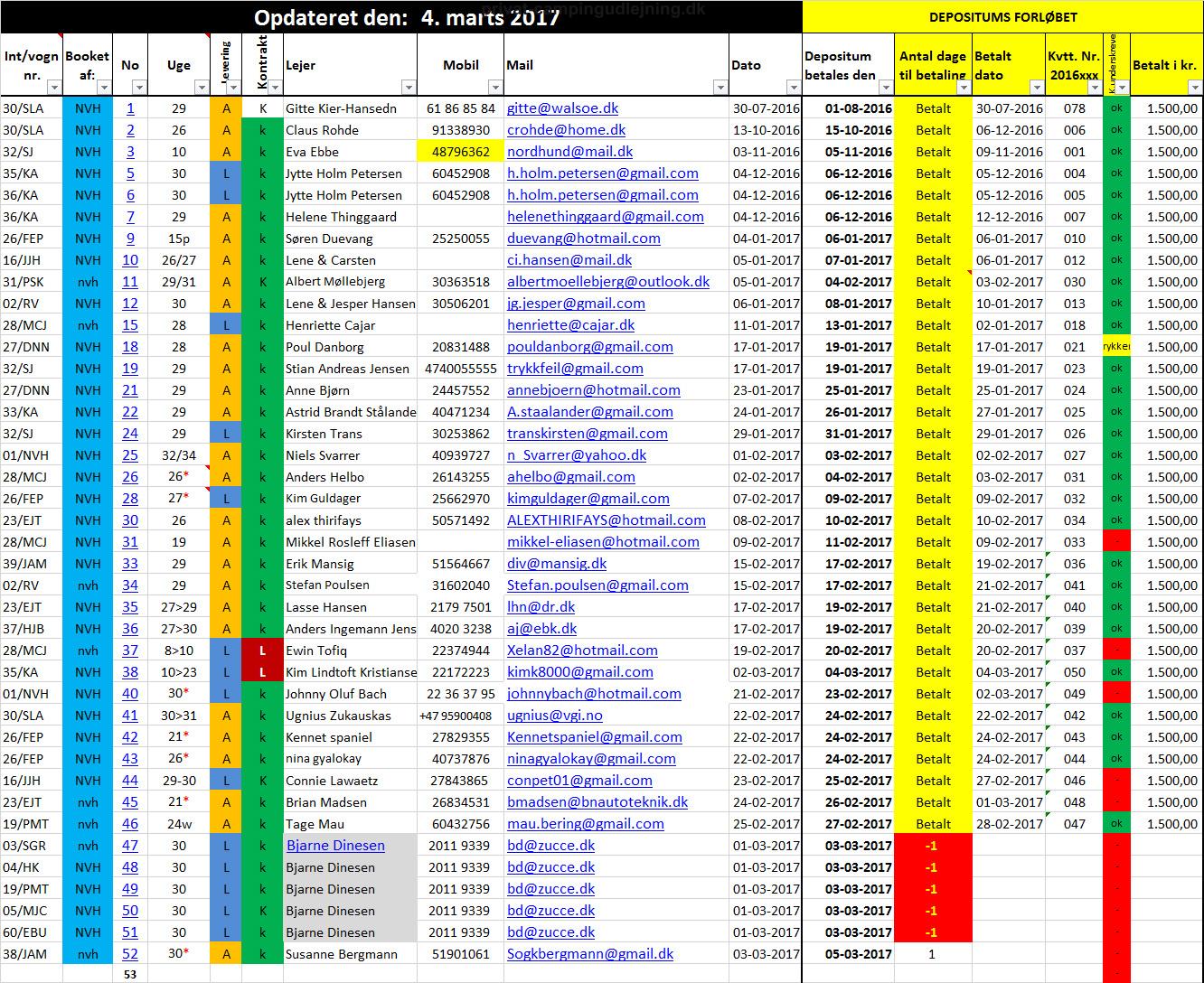Click receipt number cell "078"
The height and width of the screenshot is (983, 1204).
pyautogui.click(x=1075, y=108)
